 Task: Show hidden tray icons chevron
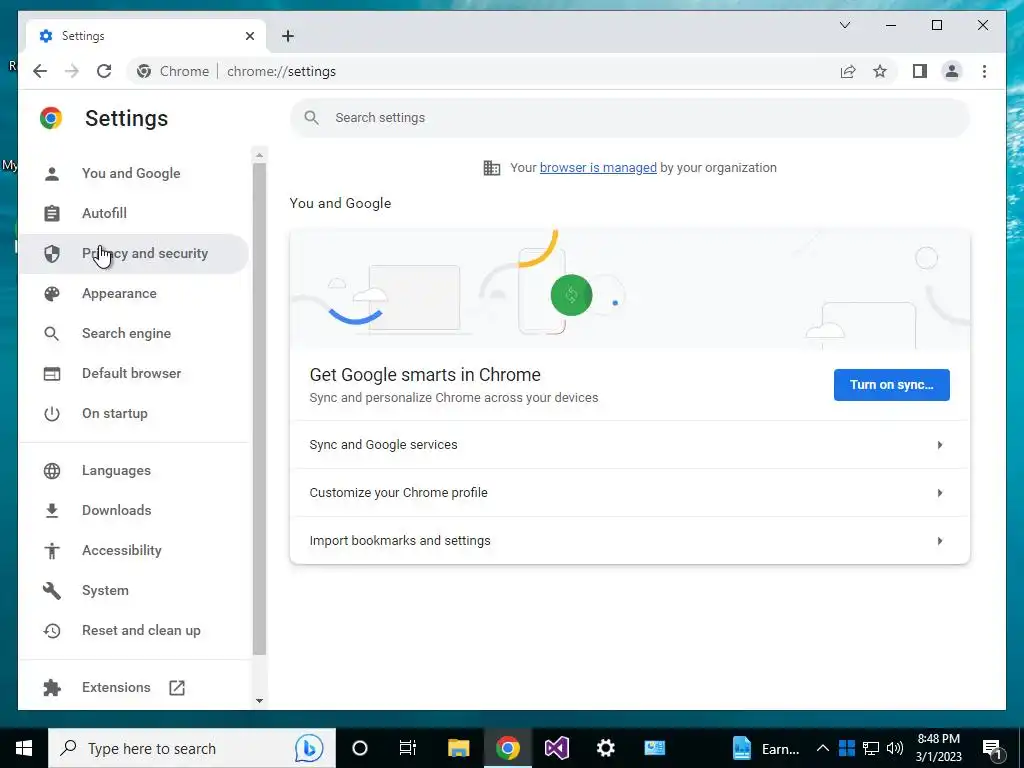tap(823, 748)
